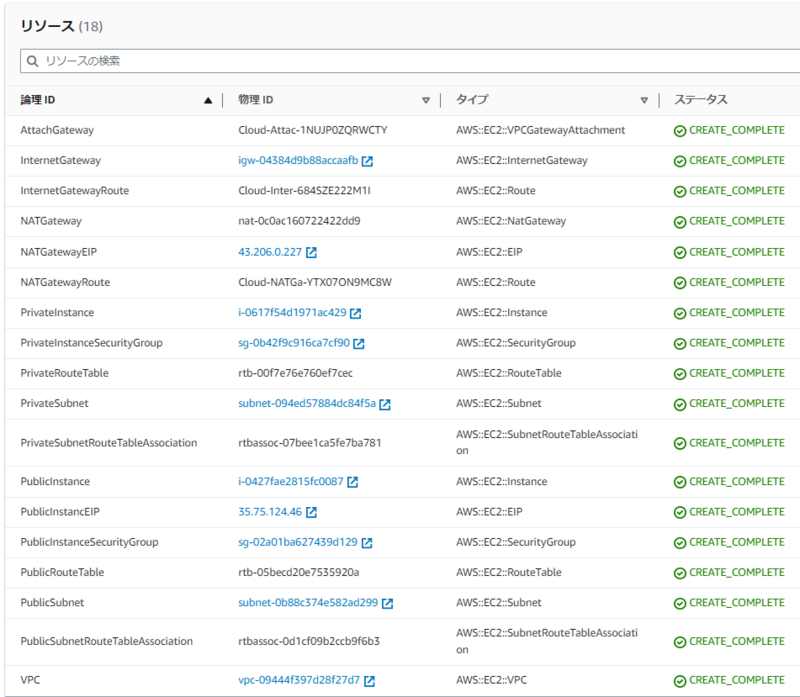Image resolution: width=800 pixels, height=697 pixels.
Task: Click the VPC row status check icon
Action: coord(680,681)
